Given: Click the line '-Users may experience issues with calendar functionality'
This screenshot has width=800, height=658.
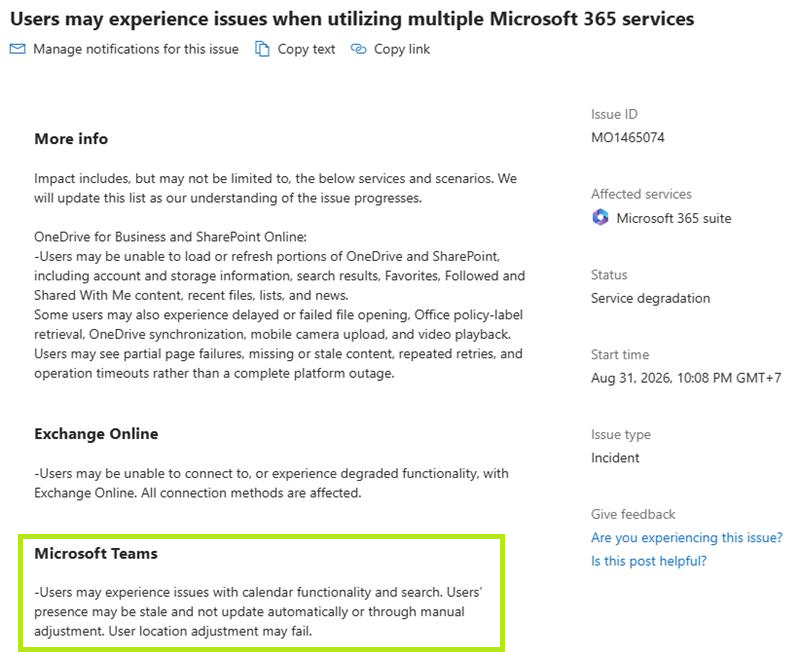Looking at the screenshot, I should [258, 592].
